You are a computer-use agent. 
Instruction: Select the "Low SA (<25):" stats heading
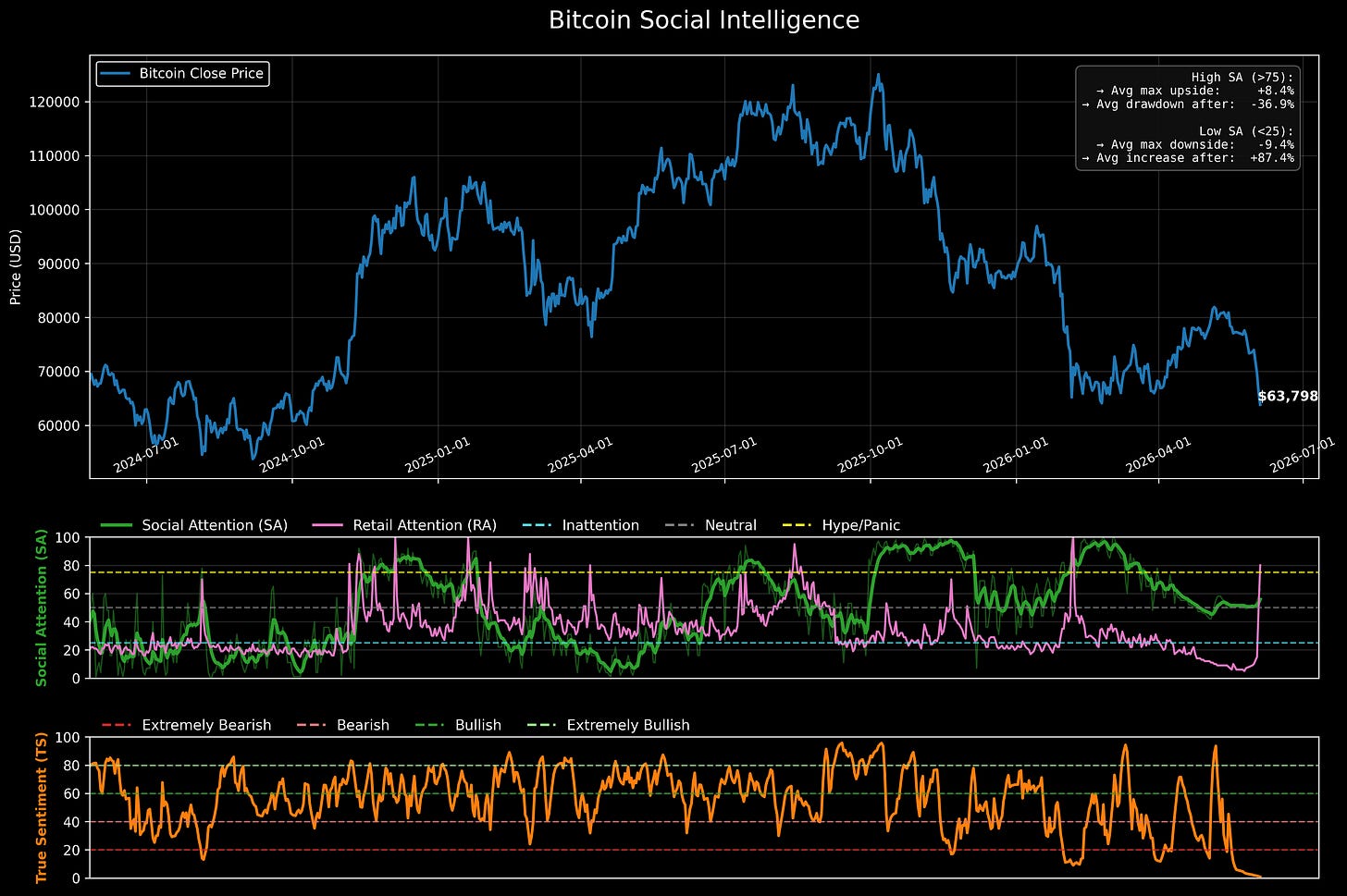coord(1246,131)
